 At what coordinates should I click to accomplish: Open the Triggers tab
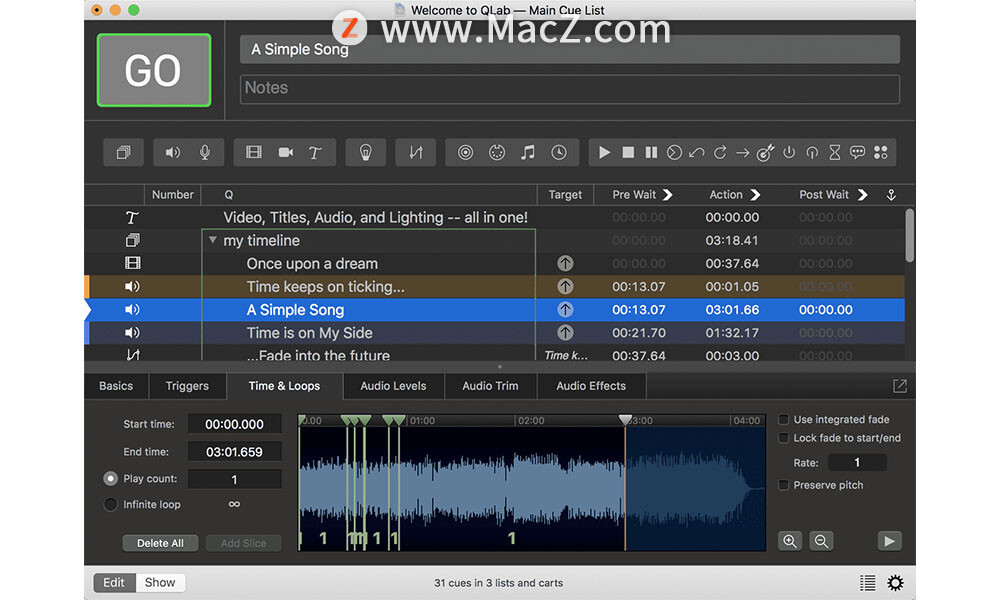tap(187, 386)
